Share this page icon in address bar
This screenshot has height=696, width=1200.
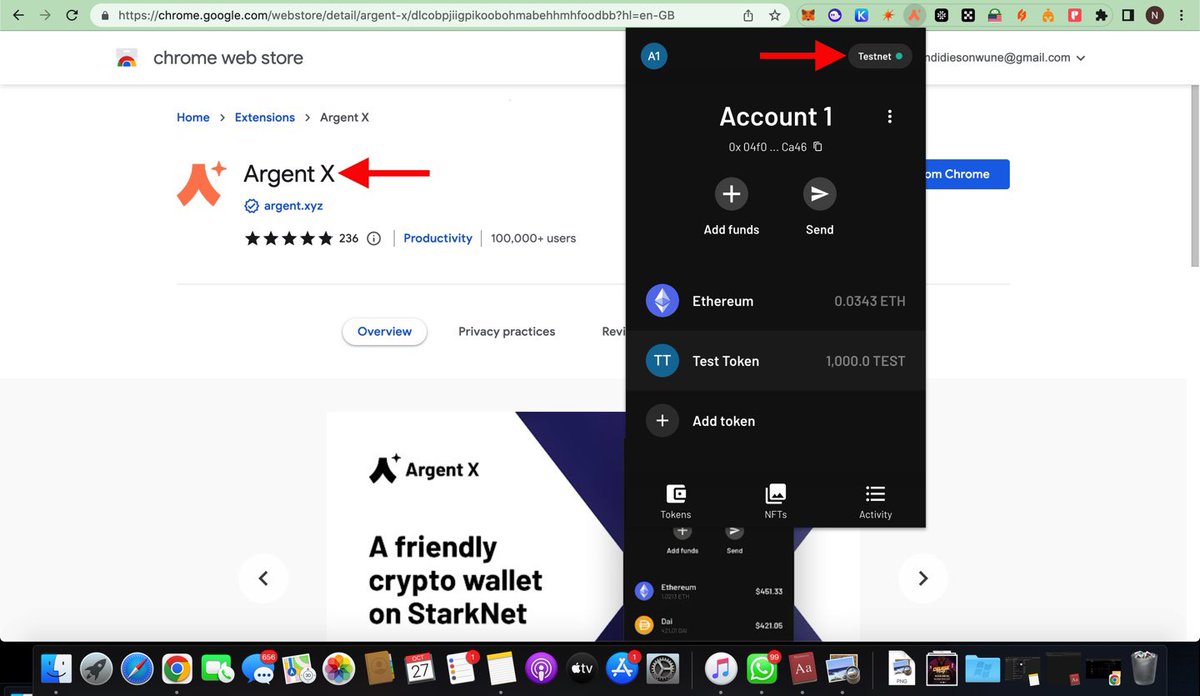748,16
